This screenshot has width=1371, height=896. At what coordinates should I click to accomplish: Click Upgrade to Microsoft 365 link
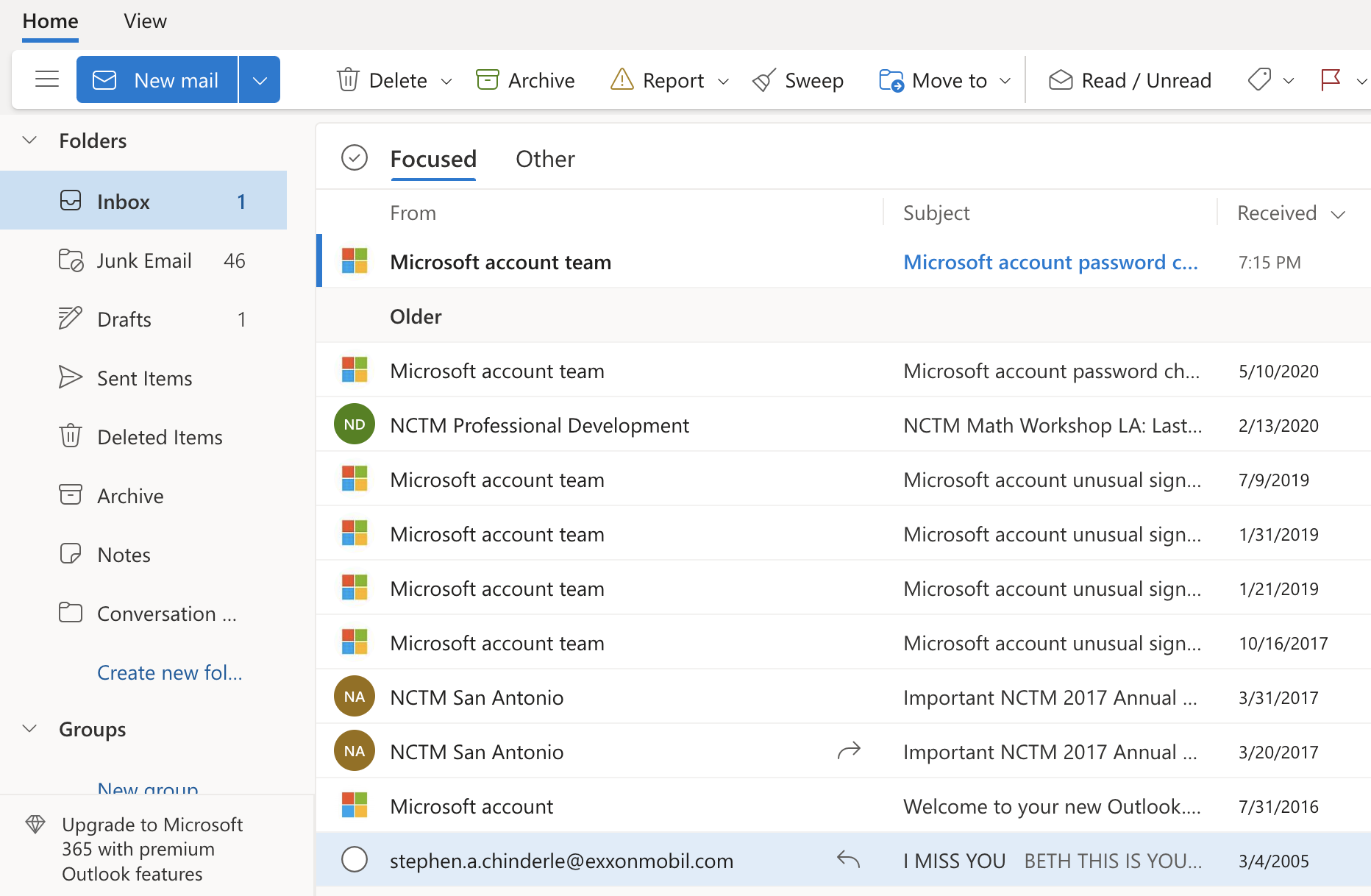click(x=152, y=849)
